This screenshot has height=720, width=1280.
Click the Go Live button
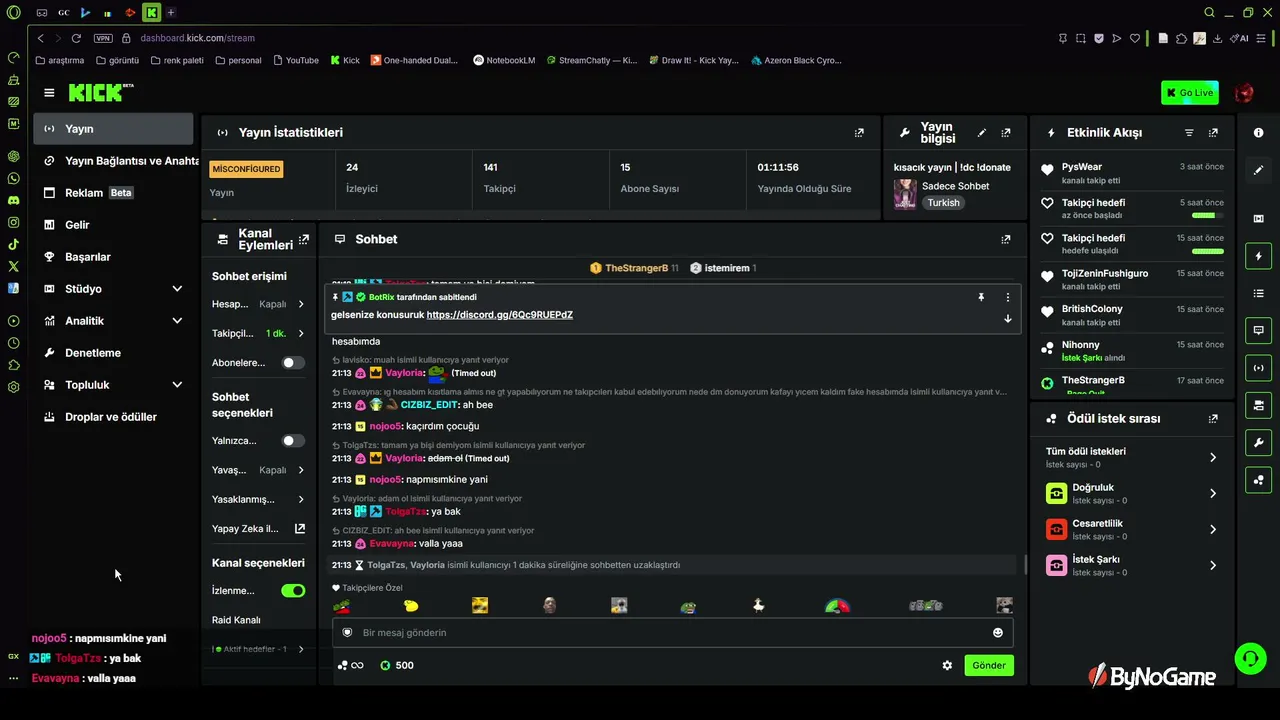click(x=1190, y=93)
